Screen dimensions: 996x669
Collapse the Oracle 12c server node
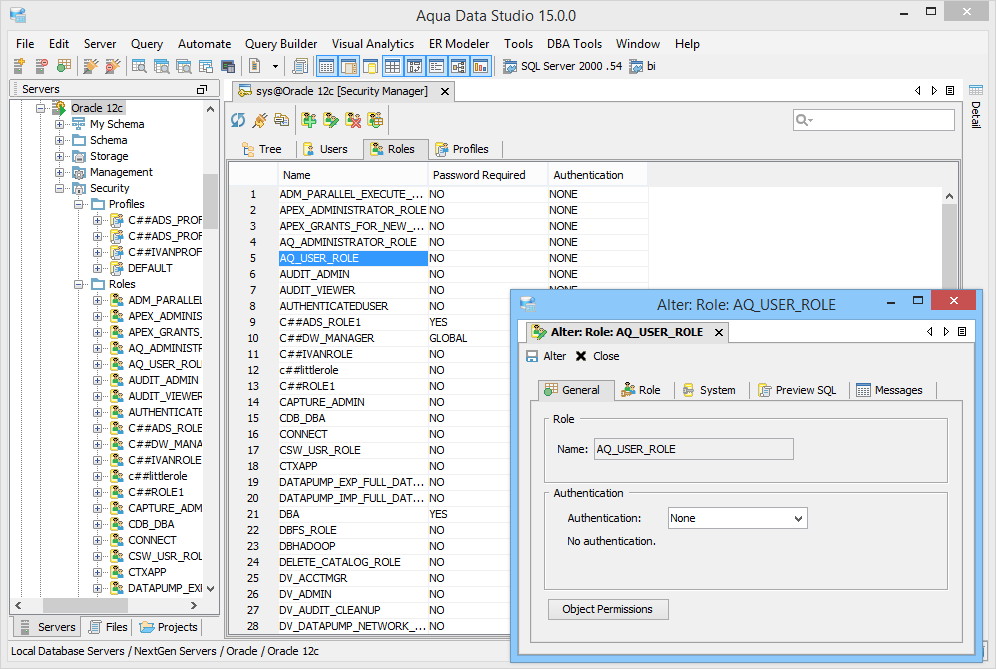[40, 108]
